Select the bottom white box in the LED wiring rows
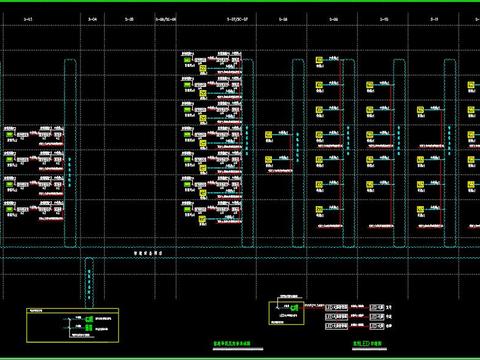The image size is (480, 360). point(336,326)
